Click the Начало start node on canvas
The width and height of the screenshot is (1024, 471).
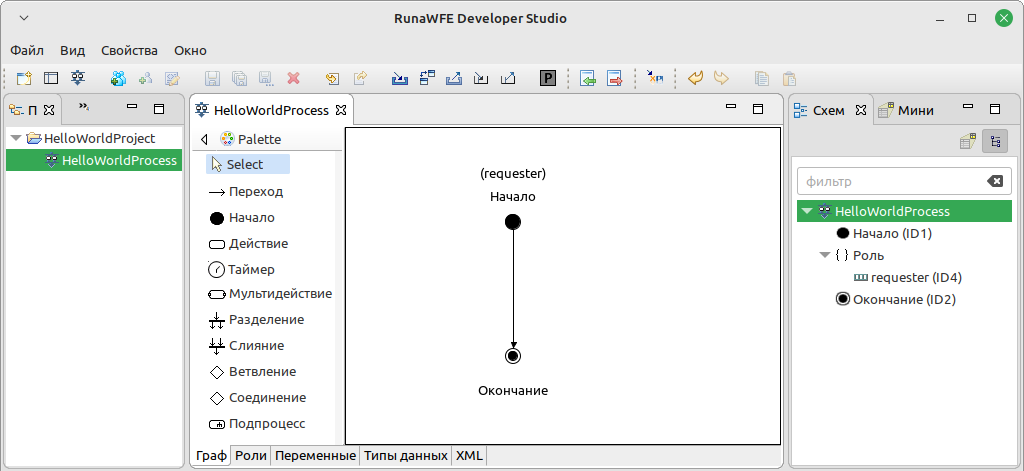513,222
